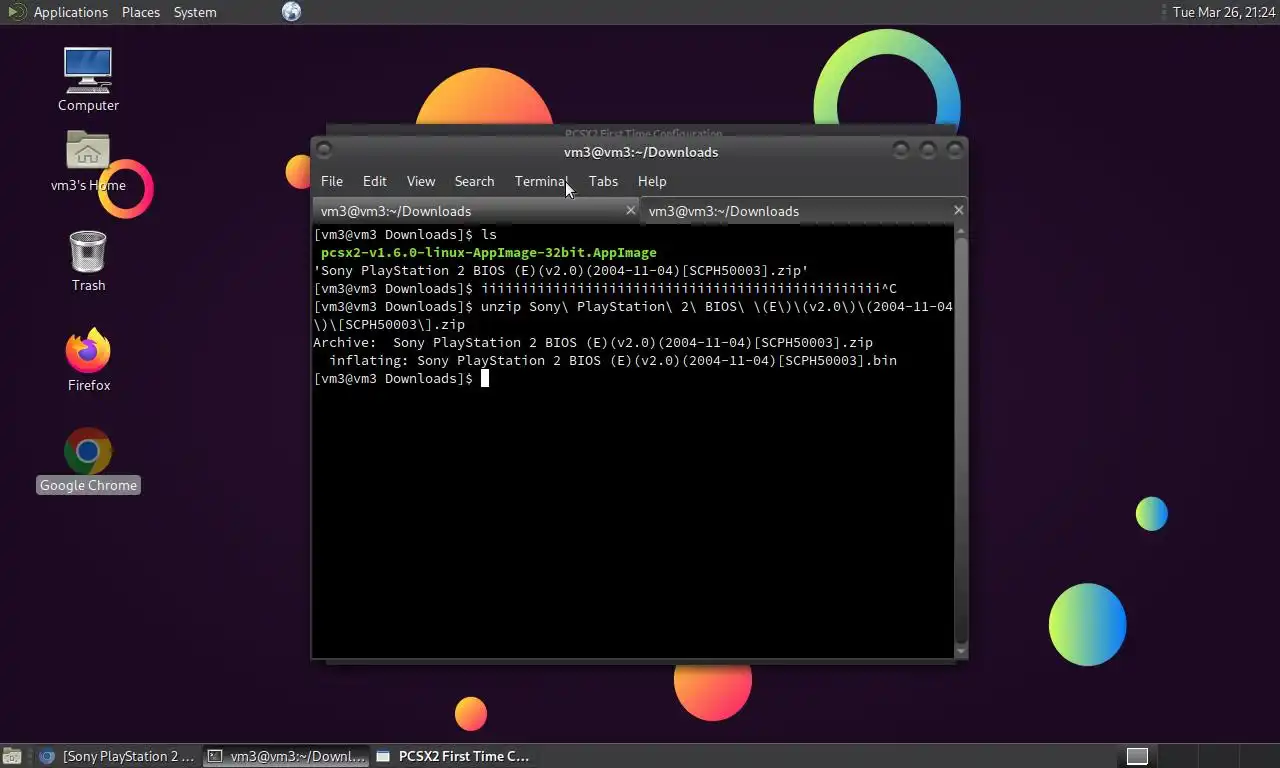Switch to Sony PlayStation 2 taskbar window
This screenshot has width=1280, height=768.
[x=118, y=756]
